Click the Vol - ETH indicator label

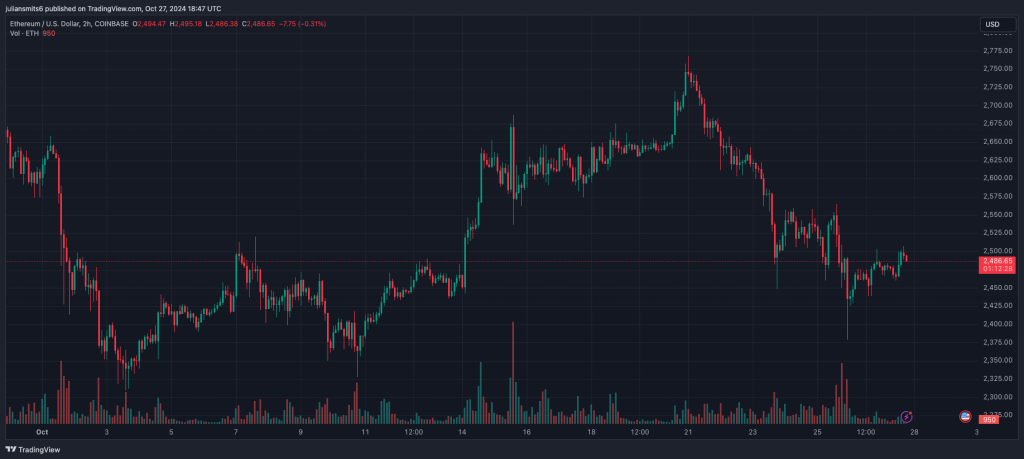point(22,32)
